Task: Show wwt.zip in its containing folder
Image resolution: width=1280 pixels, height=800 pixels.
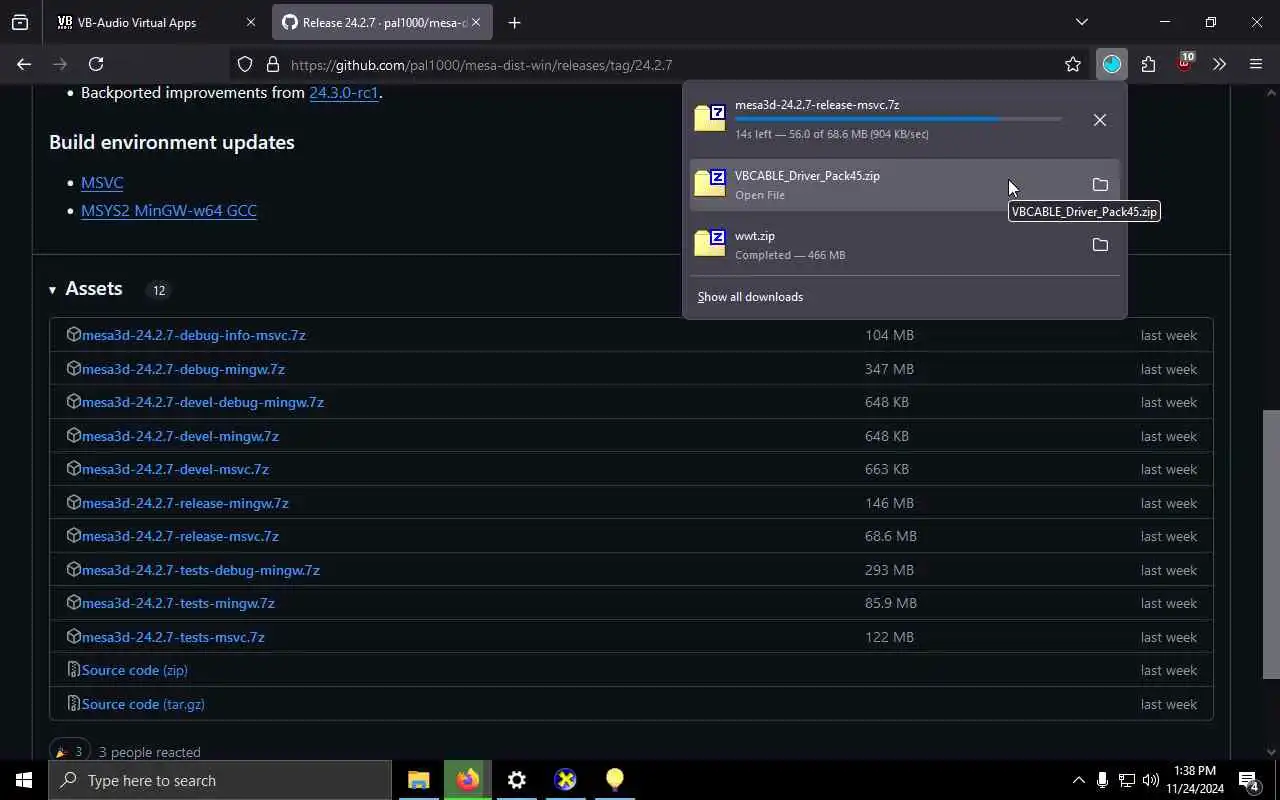Action: 1100,245
